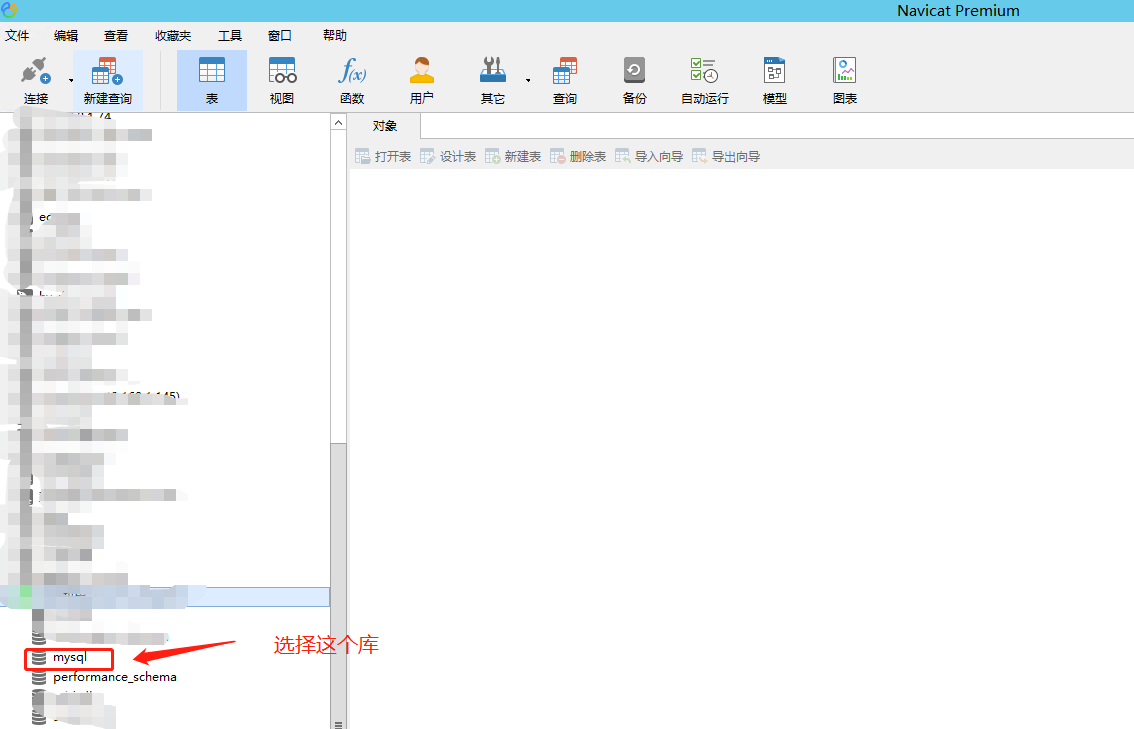Click the 新建表 button

click(x=513, y=156)
